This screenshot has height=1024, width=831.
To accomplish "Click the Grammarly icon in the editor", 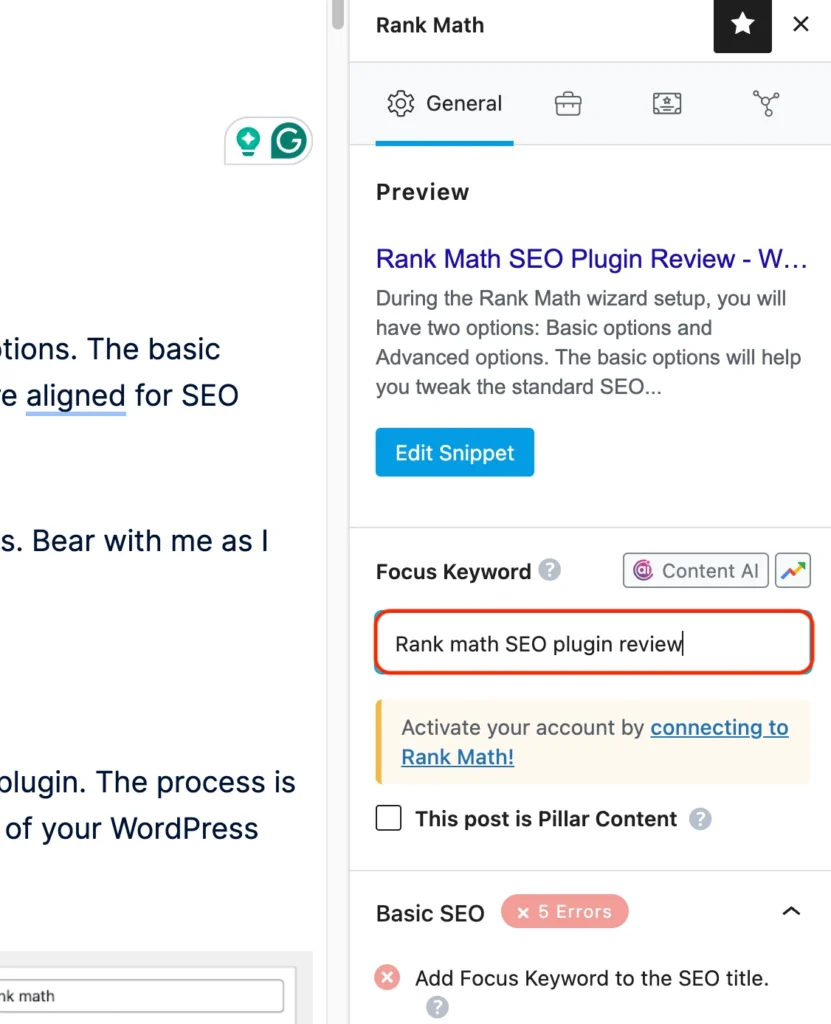I will [288, 141].
